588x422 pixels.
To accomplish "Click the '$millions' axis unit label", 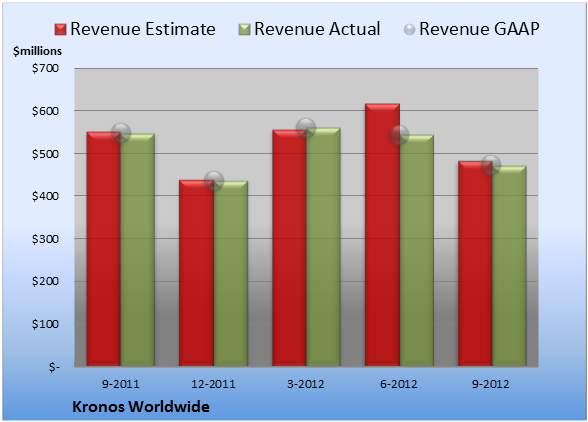I will coord(37,51).
